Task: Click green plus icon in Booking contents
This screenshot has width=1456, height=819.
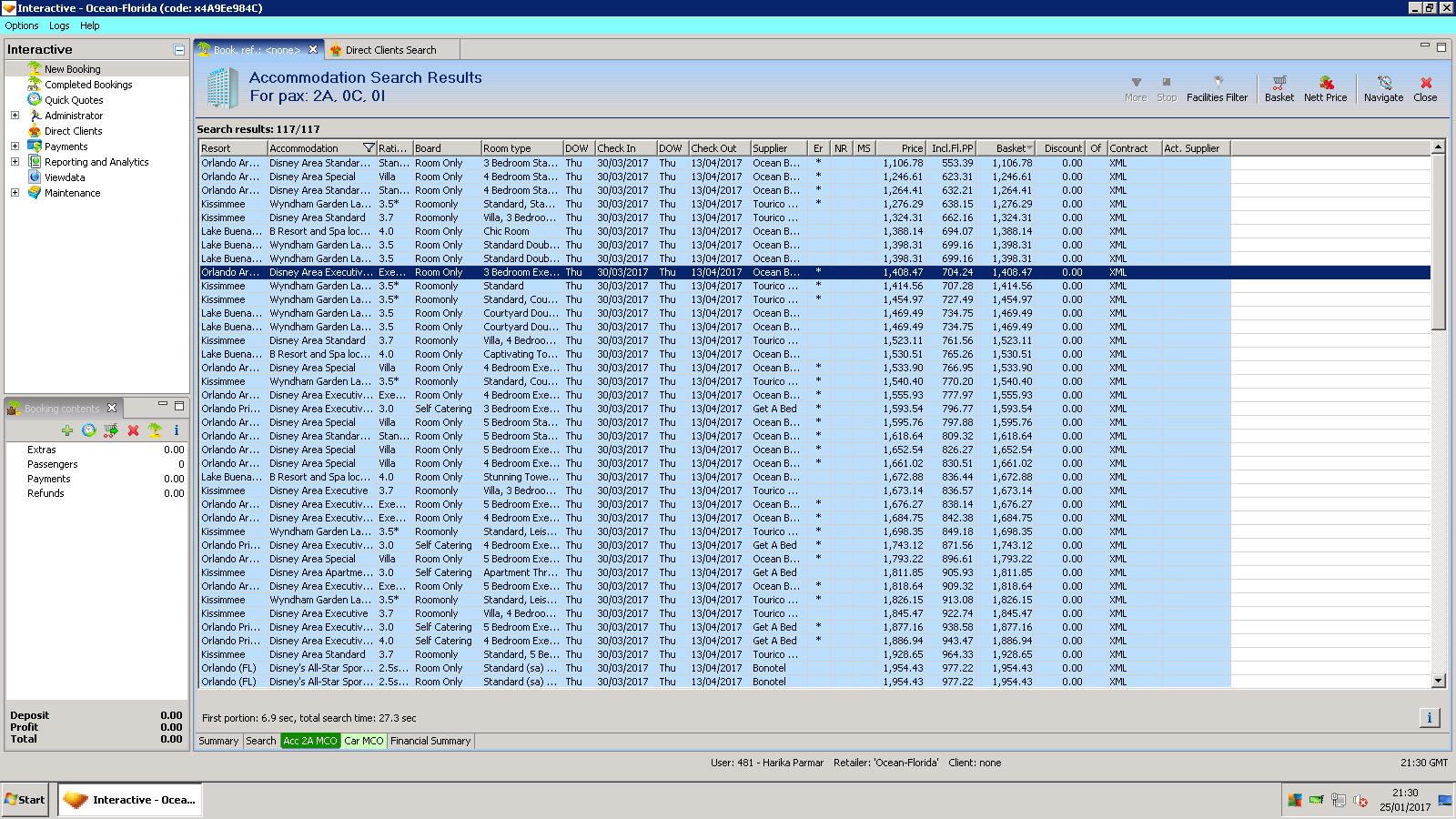Action: [x=67, y=430]
